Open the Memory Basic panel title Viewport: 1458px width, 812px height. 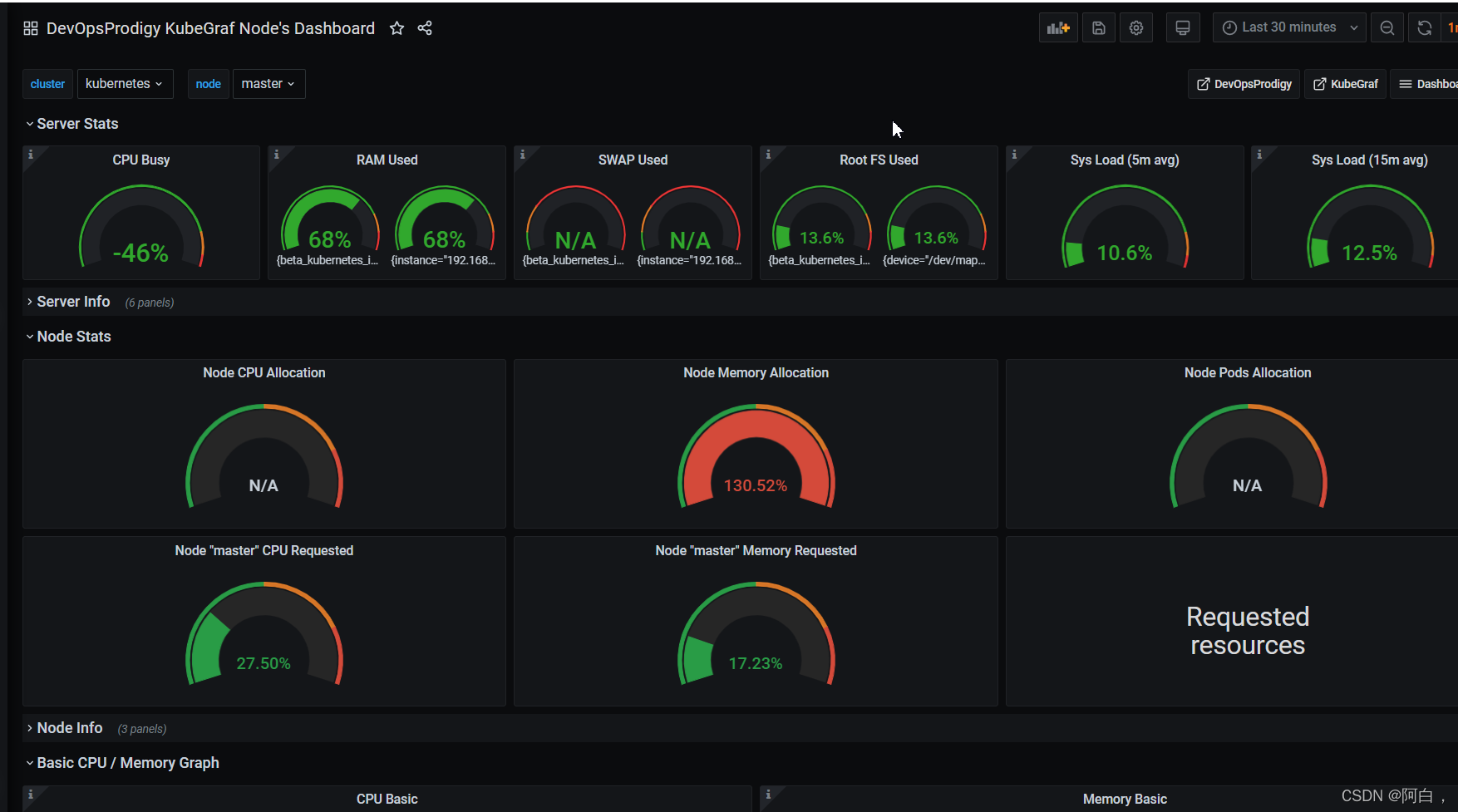(1125, 799)
